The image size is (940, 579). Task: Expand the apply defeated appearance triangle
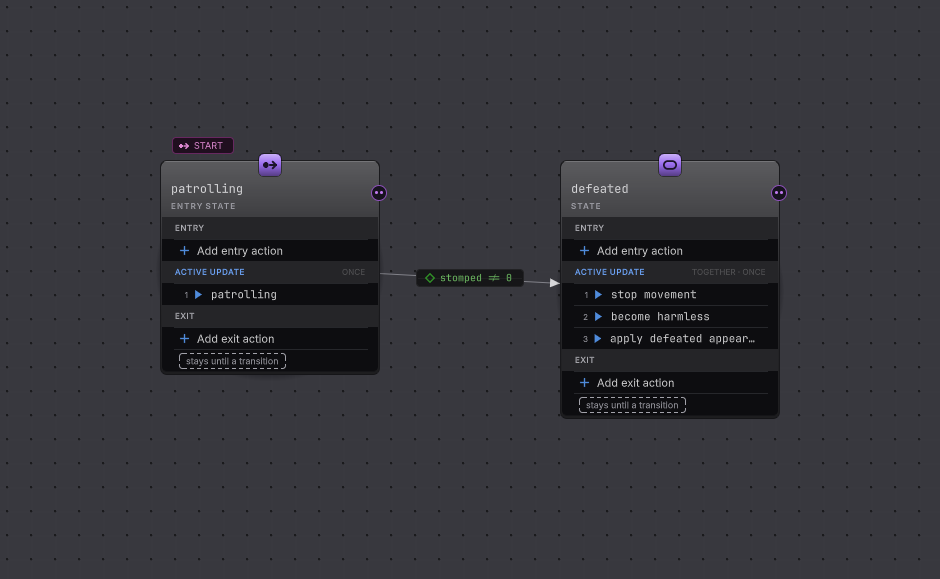pyautogui.click(x=598, y=339)
